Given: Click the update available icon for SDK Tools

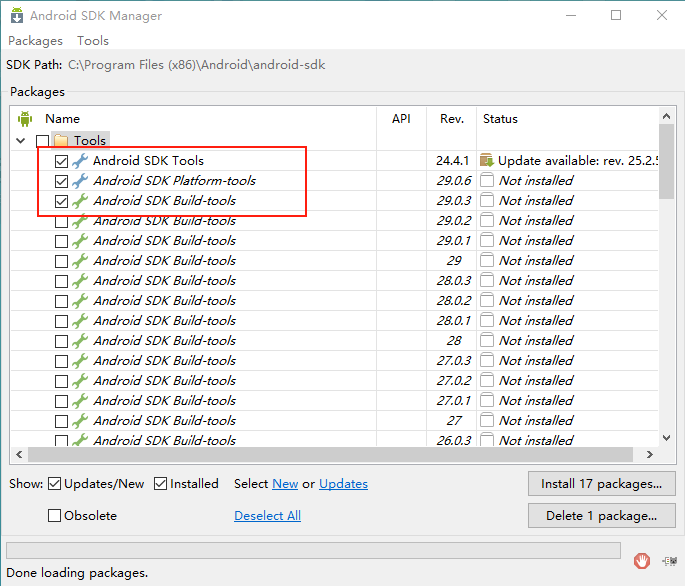Looking at the screenshot, I should [x=487, y=160].
